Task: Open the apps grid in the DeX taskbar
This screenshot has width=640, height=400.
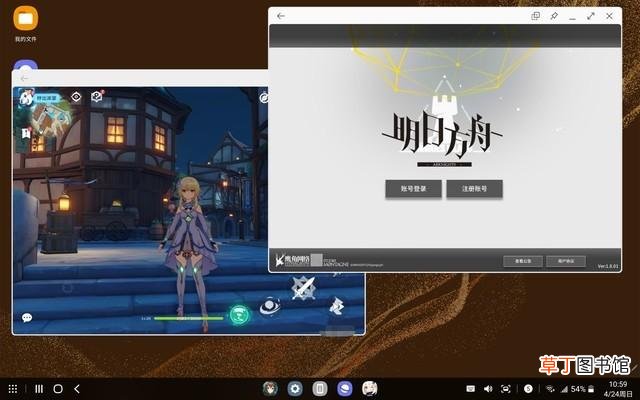Action: pos(13,389)
